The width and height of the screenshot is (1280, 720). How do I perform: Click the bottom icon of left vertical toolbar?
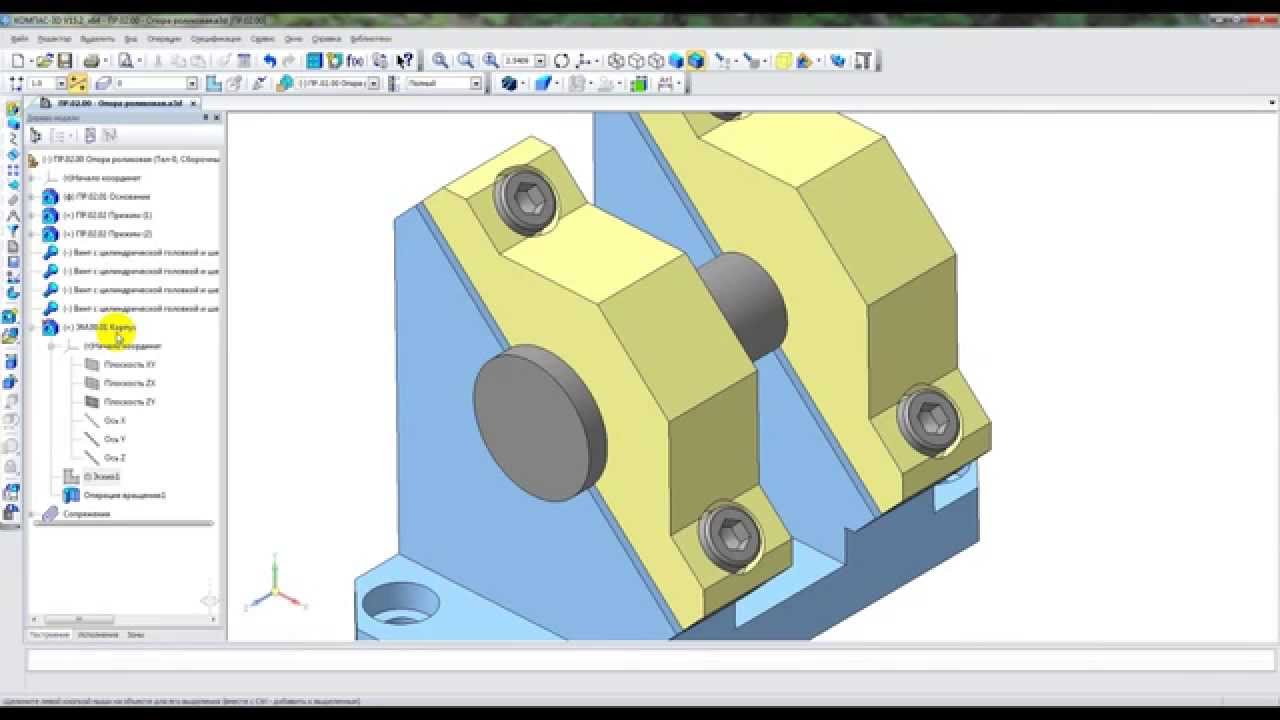13,512
